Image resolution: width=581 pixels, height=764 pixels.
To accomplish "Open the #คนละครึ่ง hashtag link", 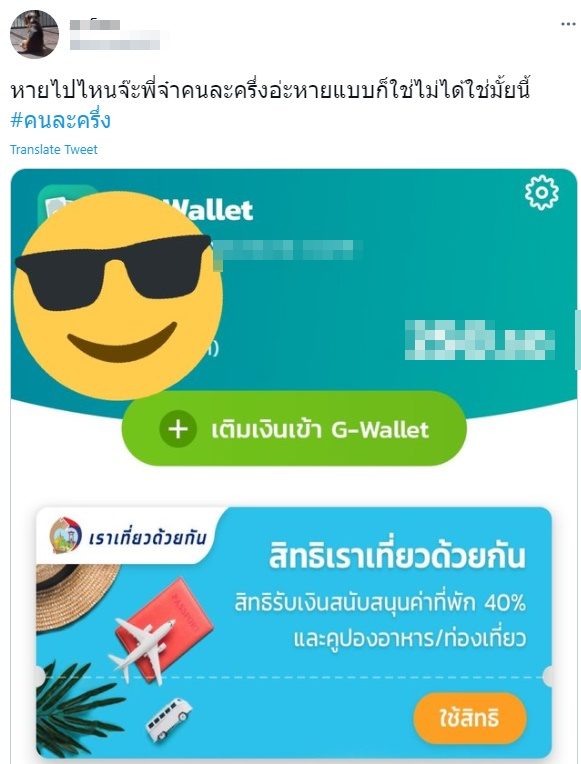I will point(60,120).
